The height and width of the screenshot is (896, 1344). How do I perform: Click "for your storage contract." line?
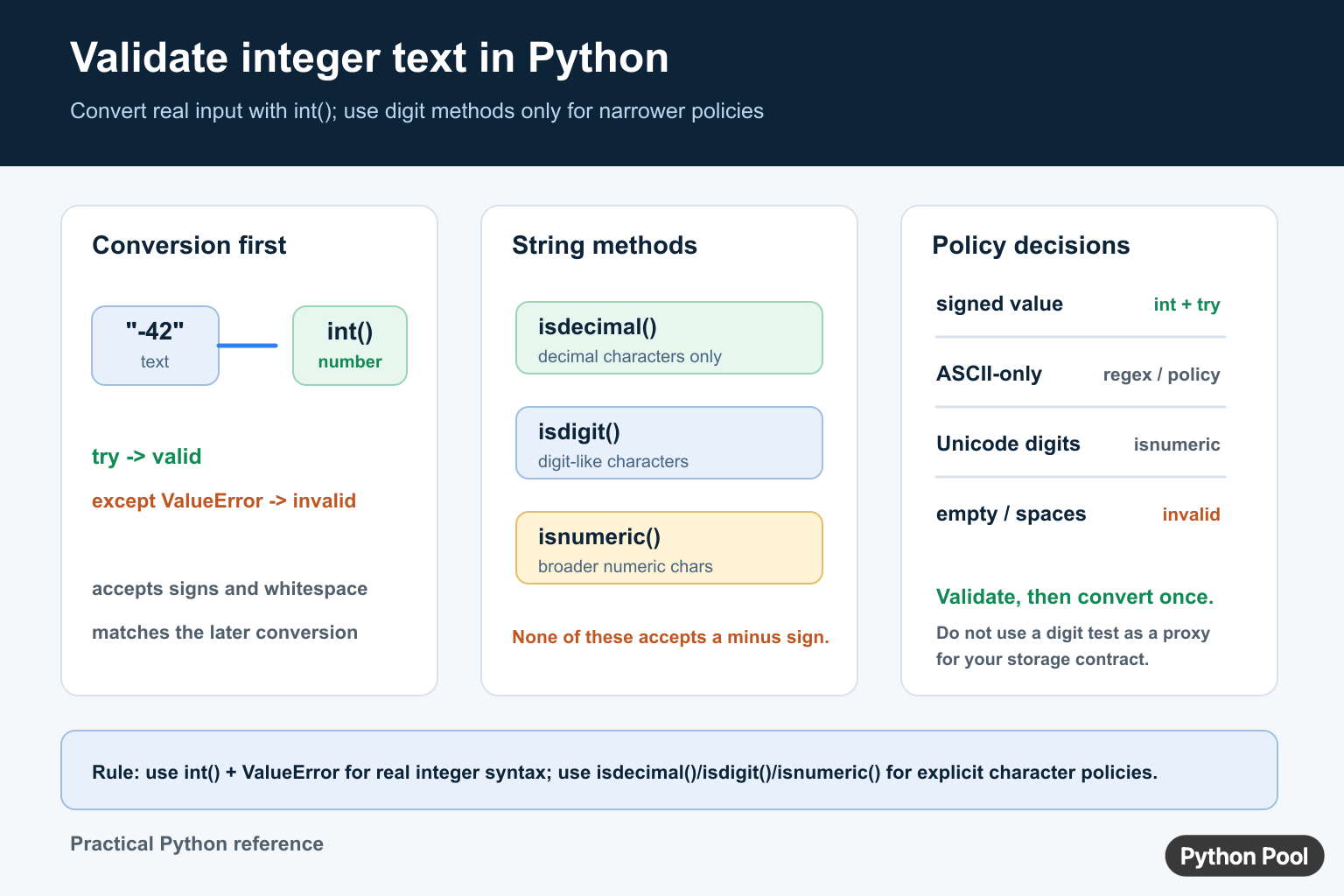coord(1042,660)
